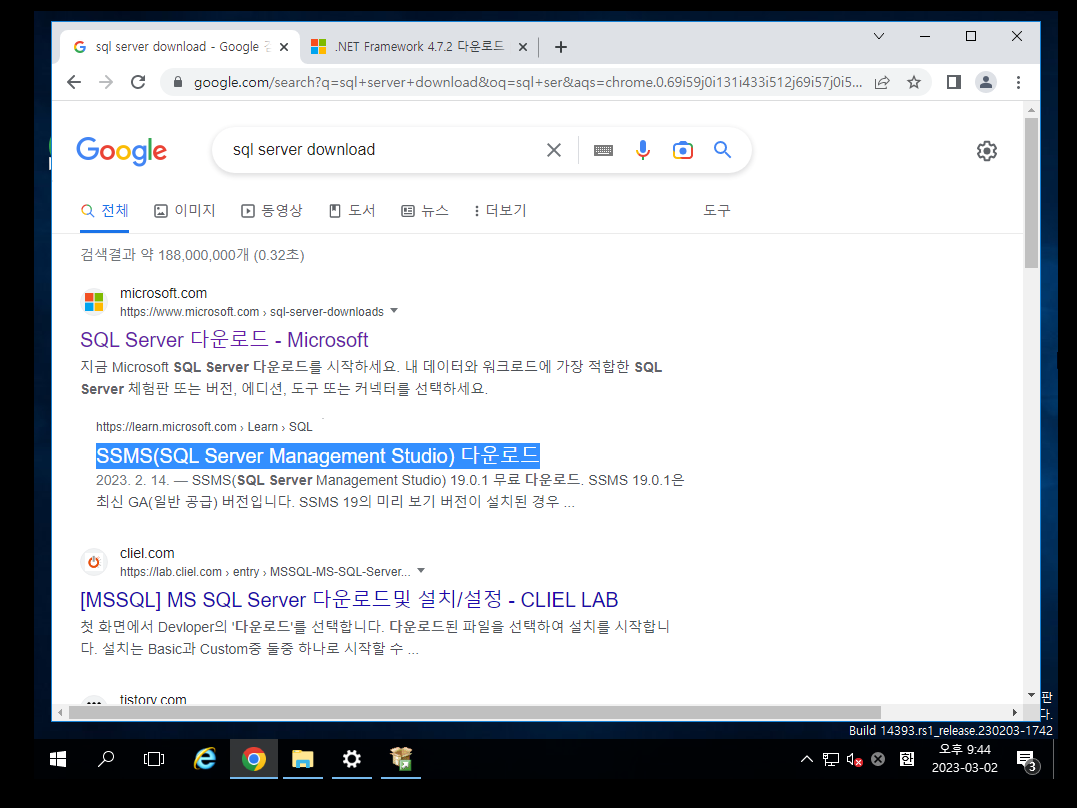Select the 전체 search tab
This screenshot has height=808, width=1077.
(x=104, y=211)
